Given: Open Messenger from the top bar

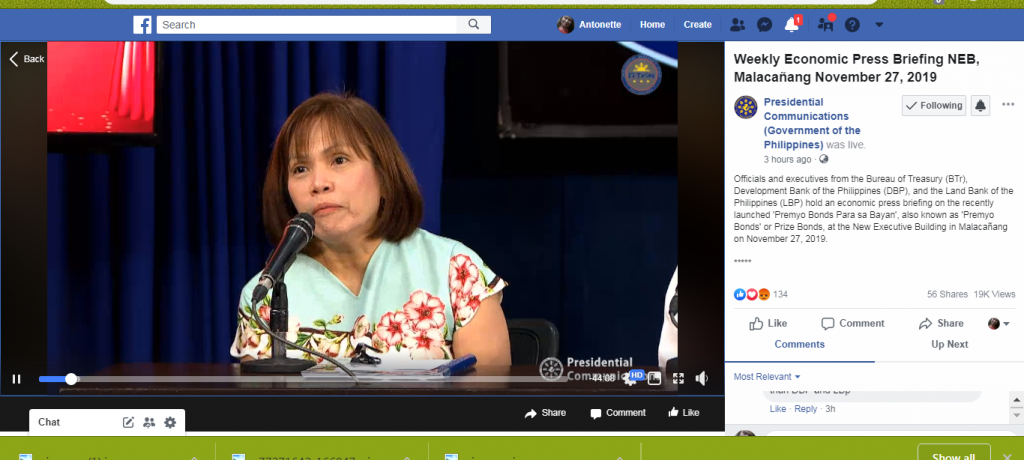Looking at the screenshot, I should click(764, 24).
